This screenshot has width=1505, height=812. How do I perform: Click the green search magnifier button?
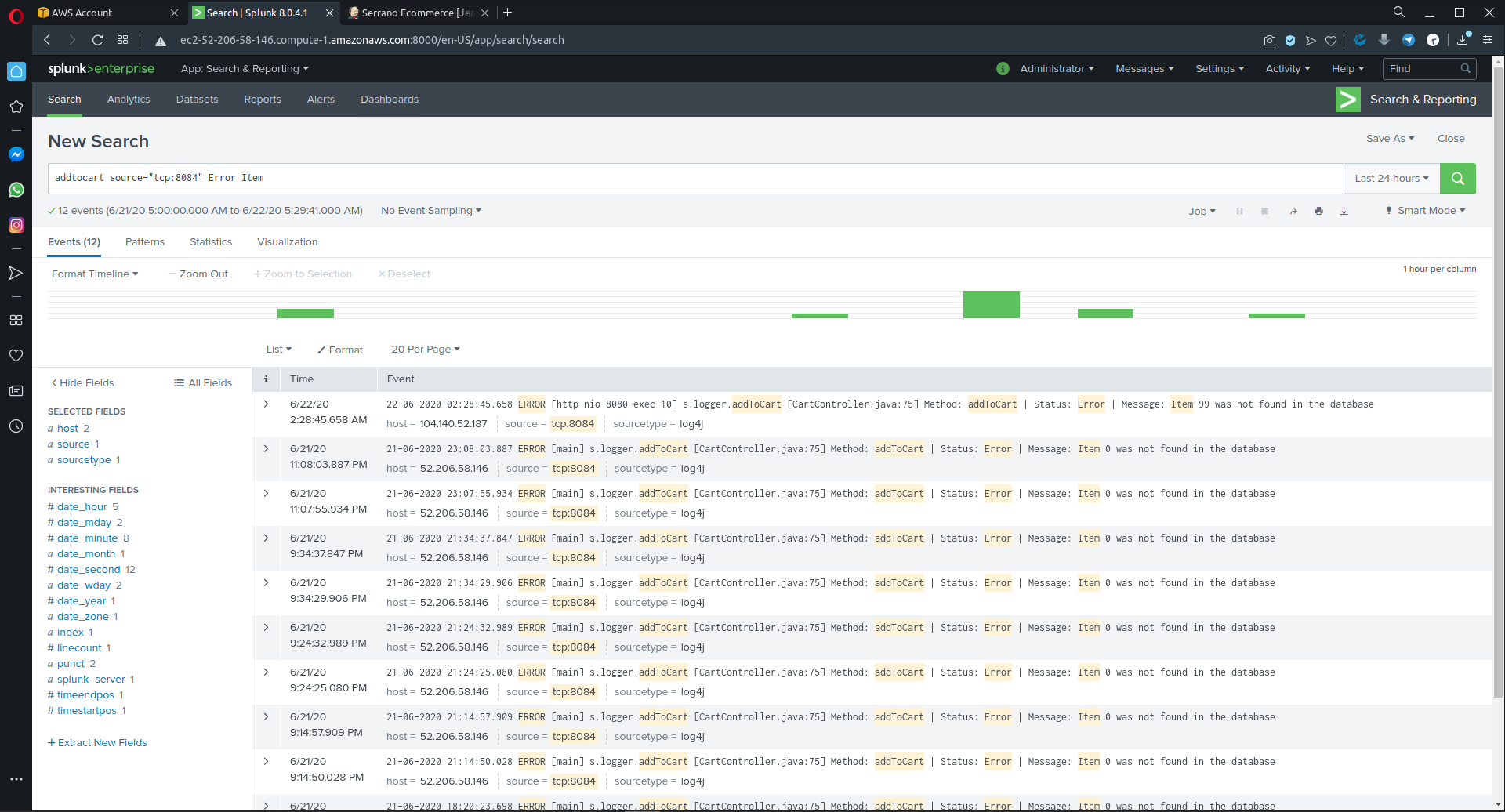pyautogui.click(x=1457, y=179)
